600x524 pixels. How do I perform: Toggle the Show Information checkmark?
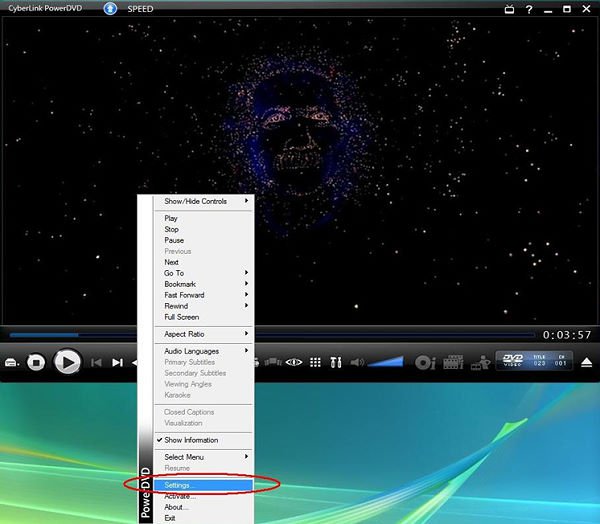(x=190, y=440)
